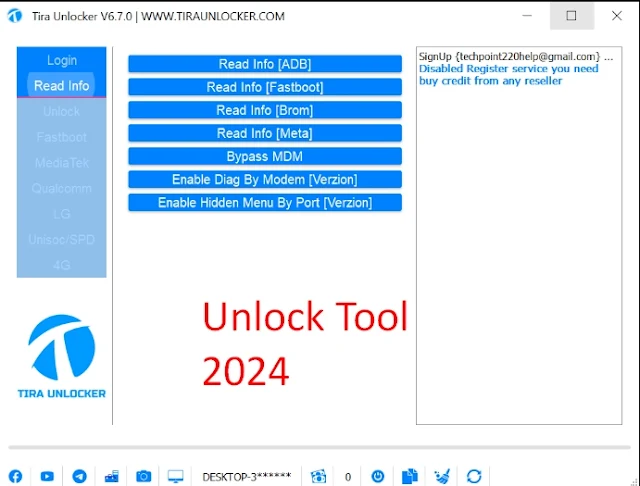Viewport: 640px width, 486px height.
Task: Maximize the Tira Unlocker window
Action: pos(571,16)
